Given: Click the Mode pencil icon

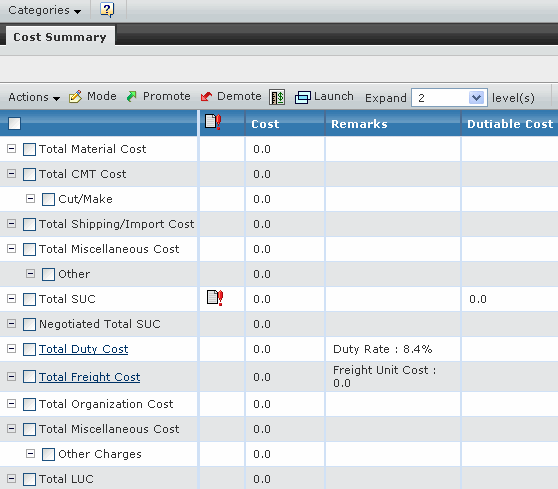Looking at the screenshot, I should (75, 96).
